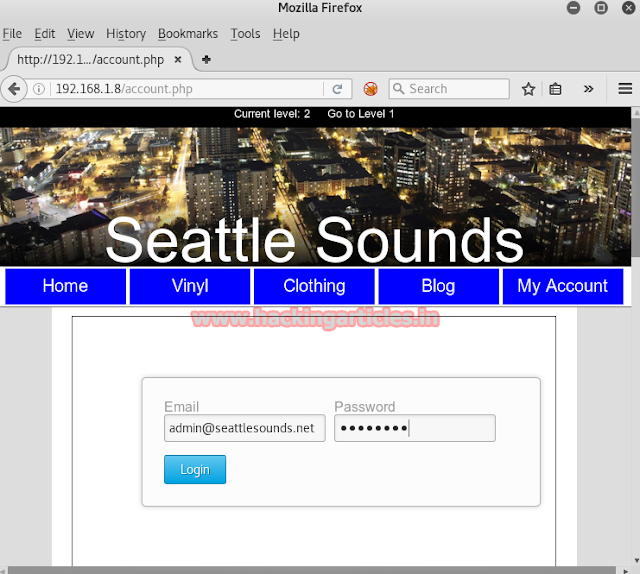Click the address bar URL field

click(188, 89)
